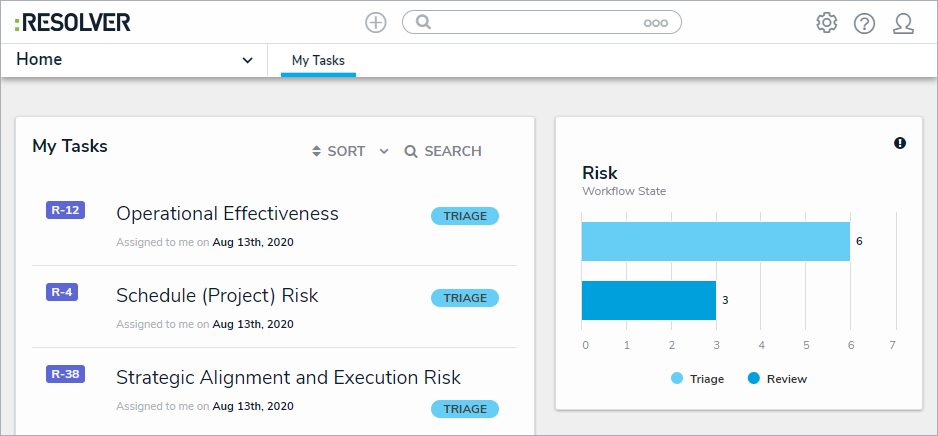
Task: Toggle the Review legend item
Action: click(776, 379)
